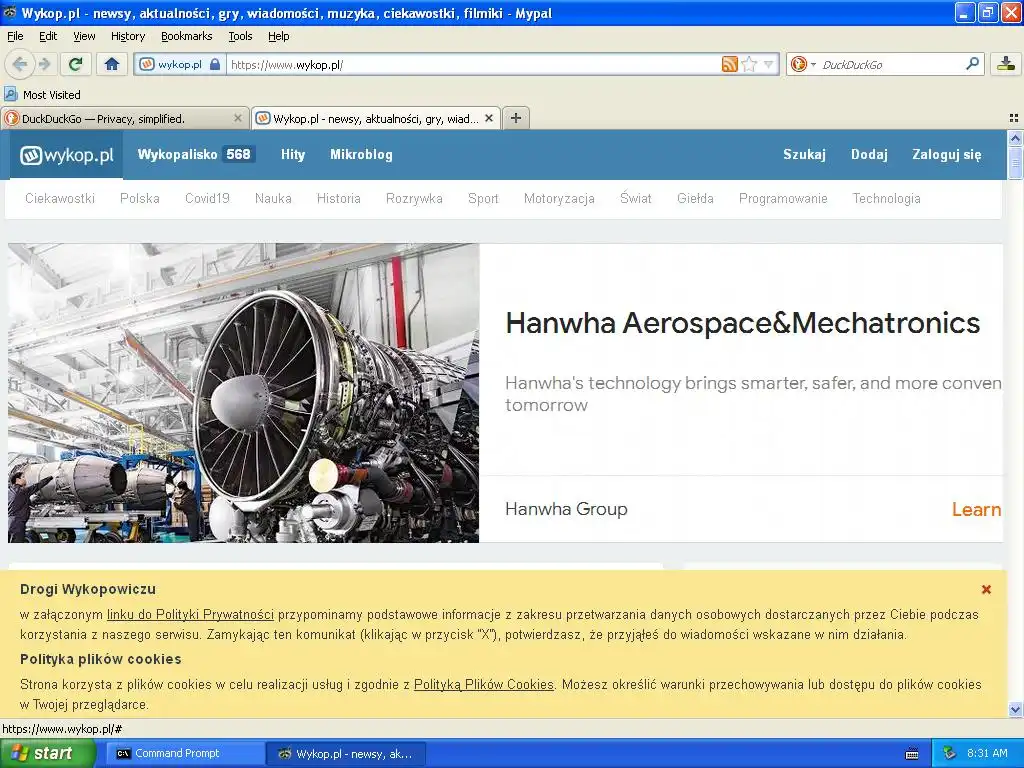Open Wykopalisko 568 section
Screen dimensions: 1024x768
pos(196,155)
